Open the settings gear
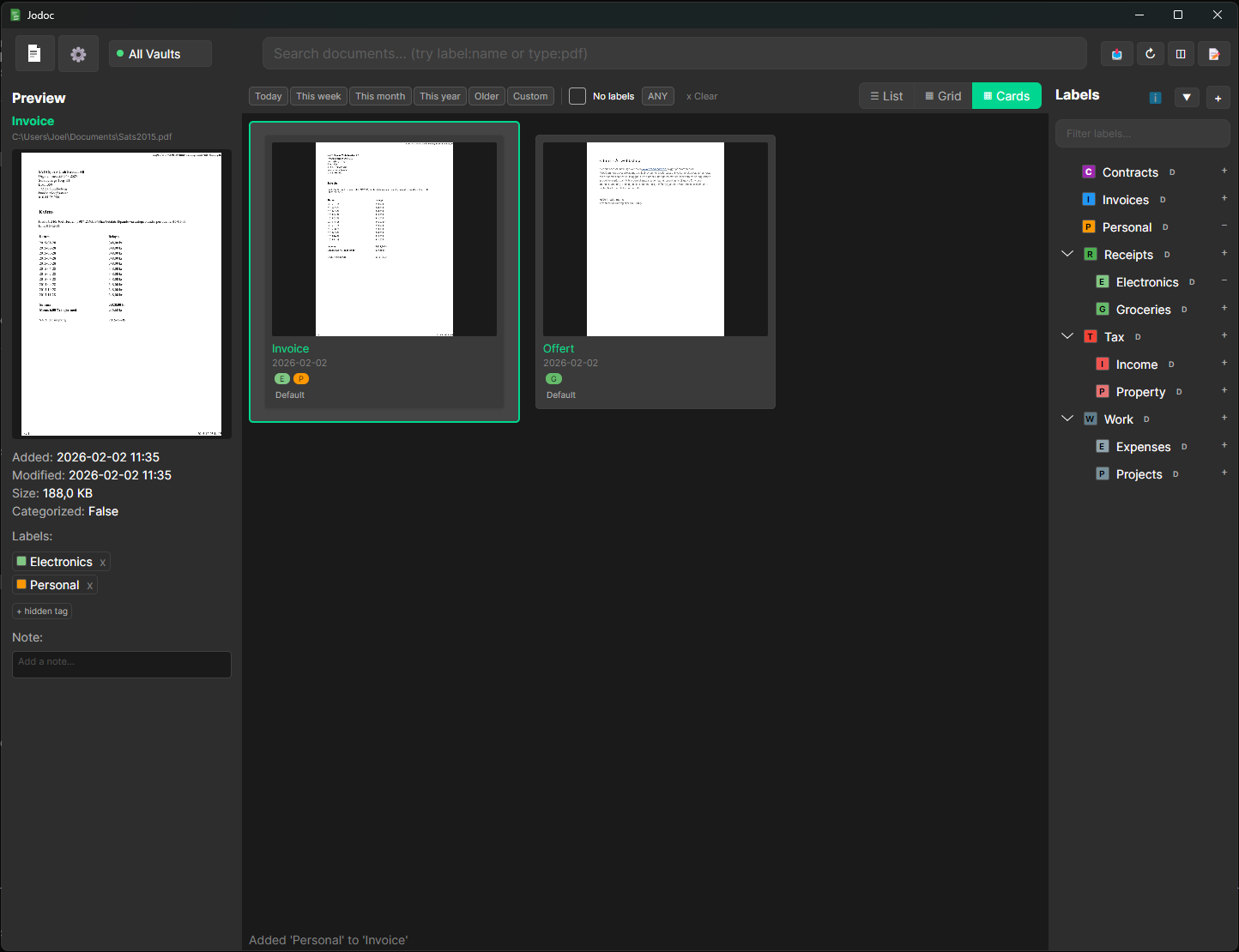 tap(78, 53)
